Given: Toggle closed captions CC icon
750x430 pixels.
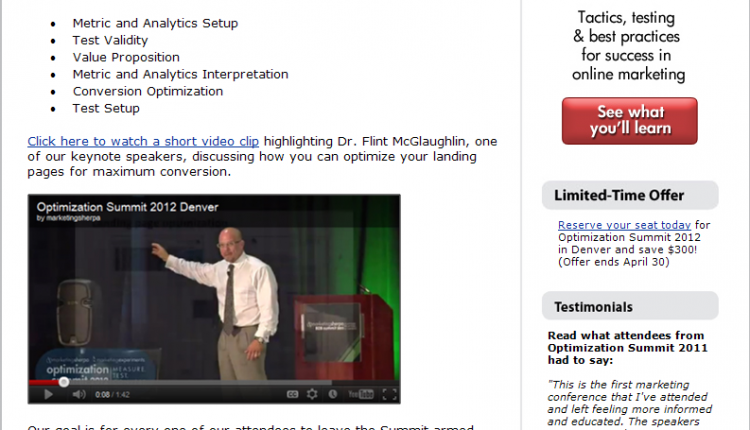Looking at the screenshot, I should 292,394.
